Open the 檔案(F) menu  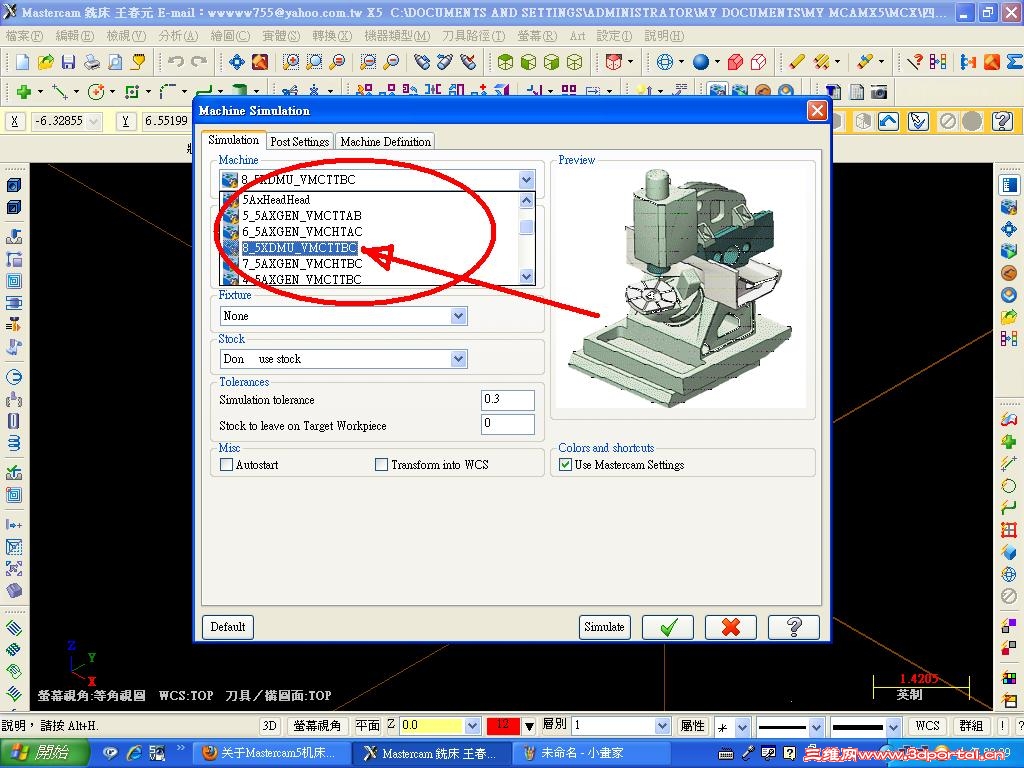coord(23,36)
